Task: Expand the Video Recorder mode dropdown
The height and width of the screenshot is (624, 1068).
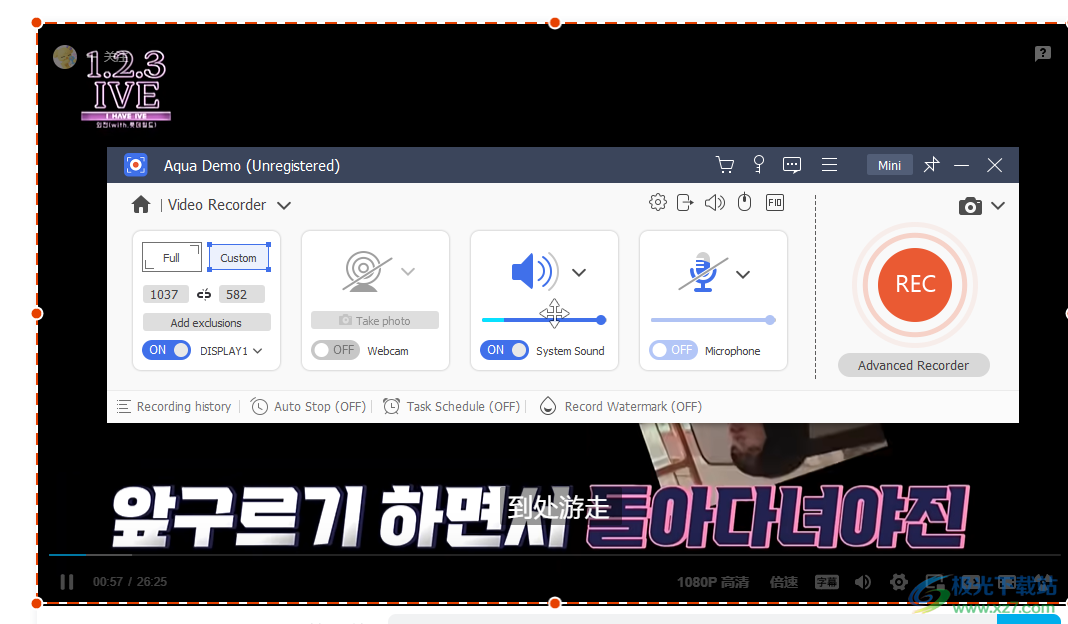Action: [x=284, y=205]
